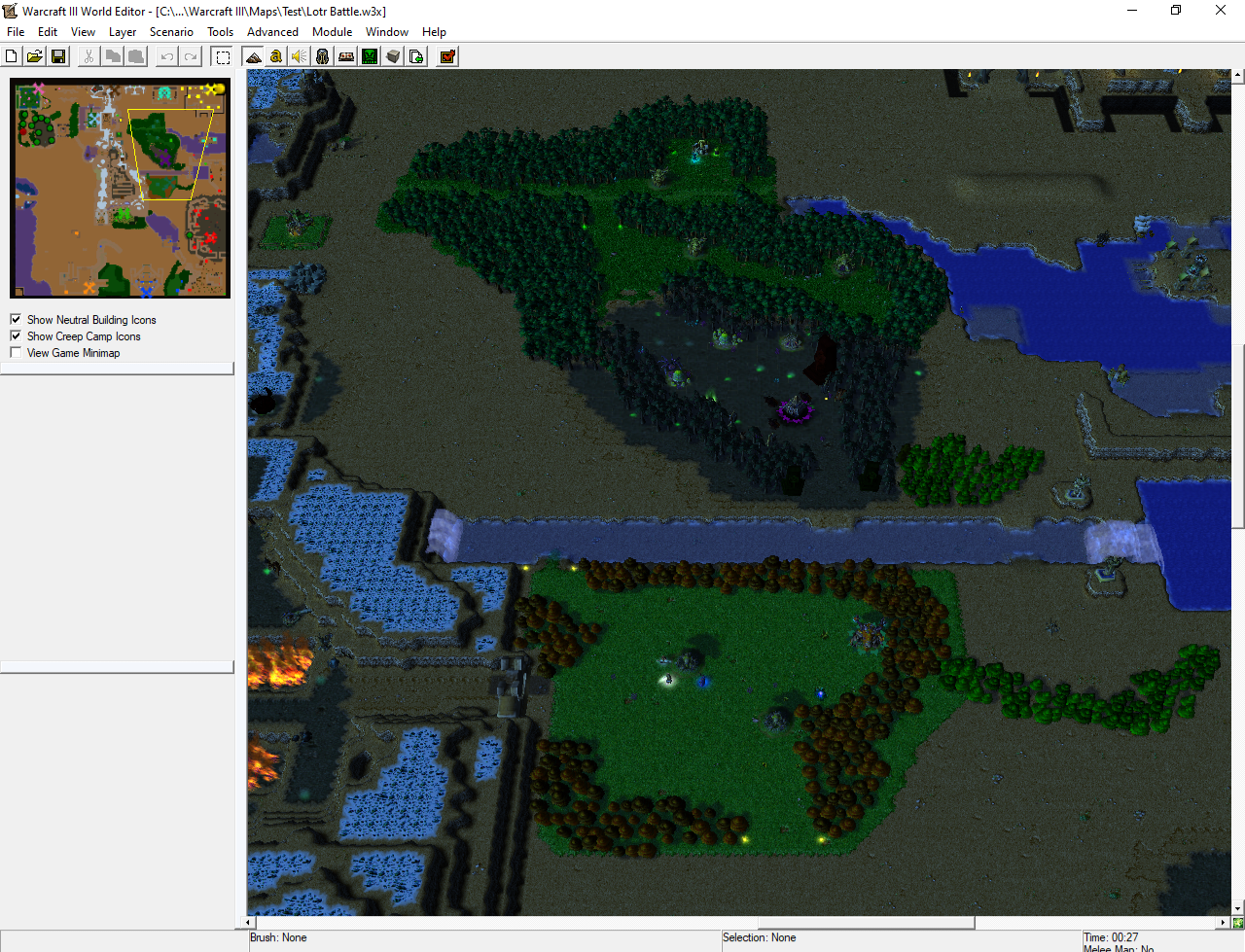Click the Copy toolbar icon

click(113, 56)
